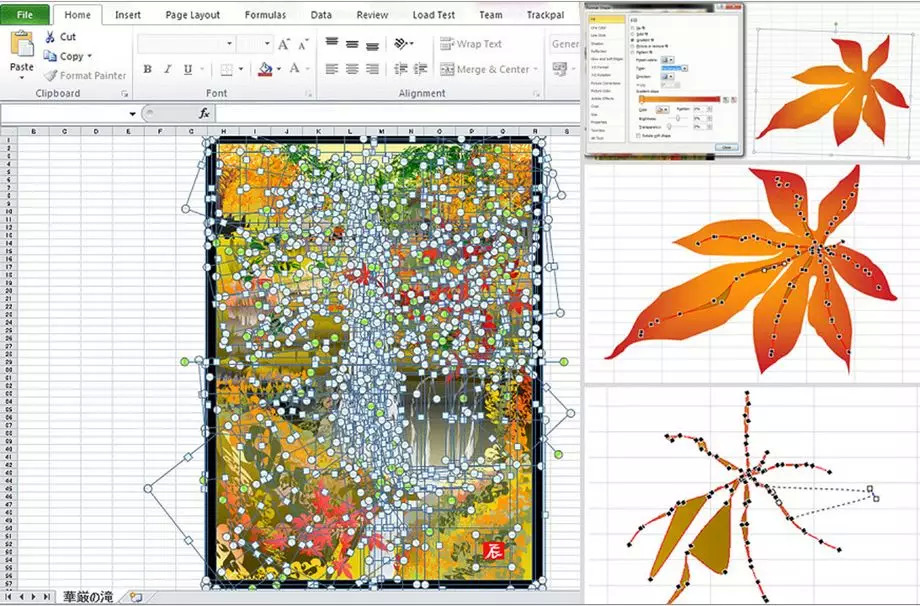
Task: Click the increase indent icon
Action: (420, 69)
